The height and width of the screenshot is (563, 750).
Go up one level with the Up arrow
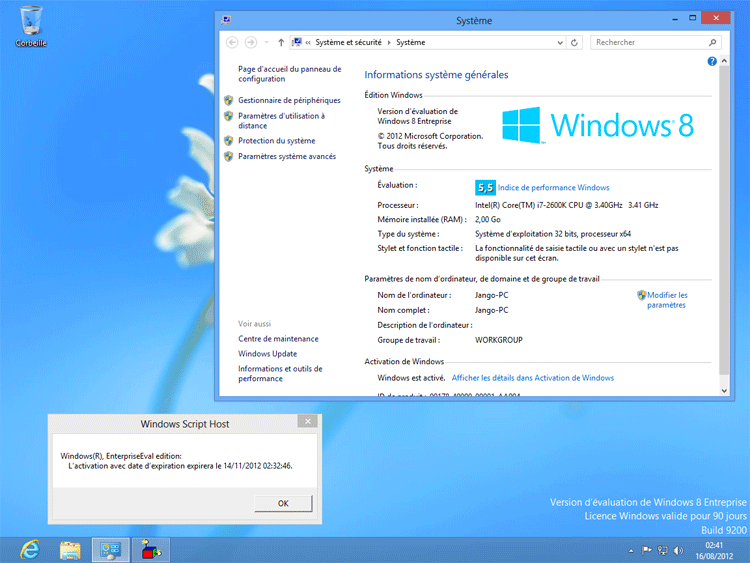tap(281, 43)
